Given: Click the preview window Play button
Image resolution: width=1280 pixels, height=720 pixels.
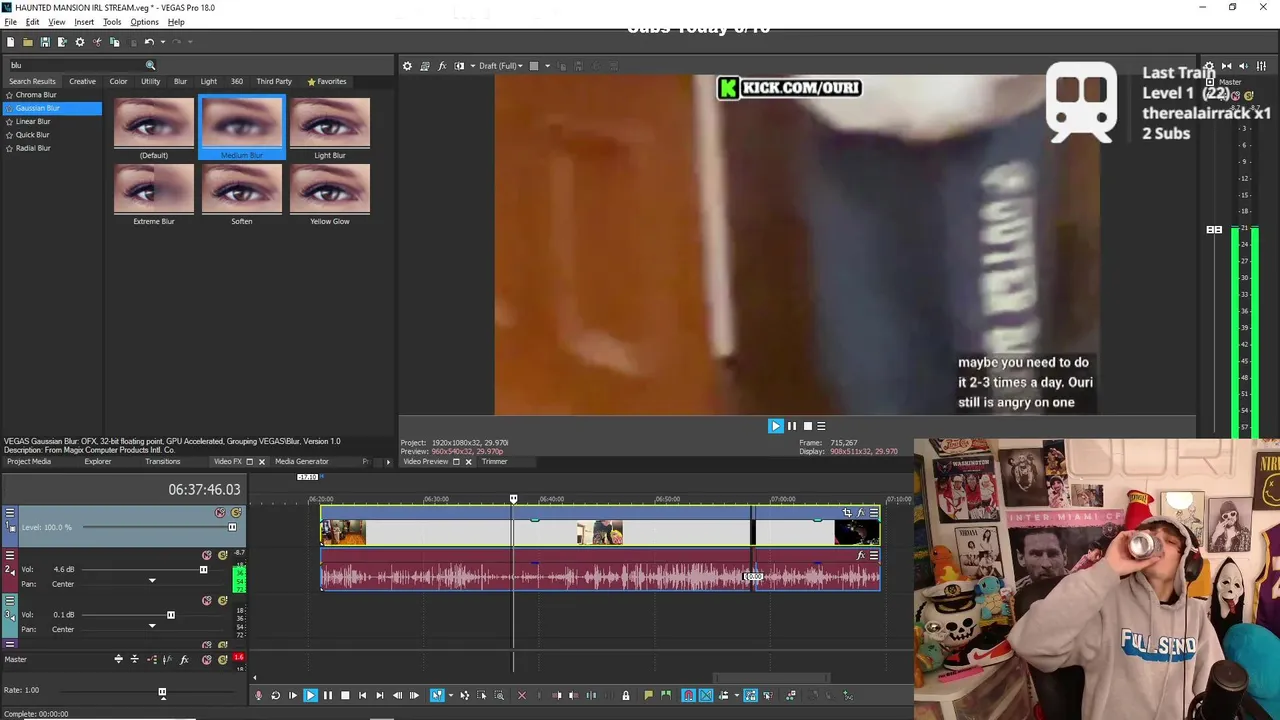Looking at the screenshot, I should click(x=775, y=426).
